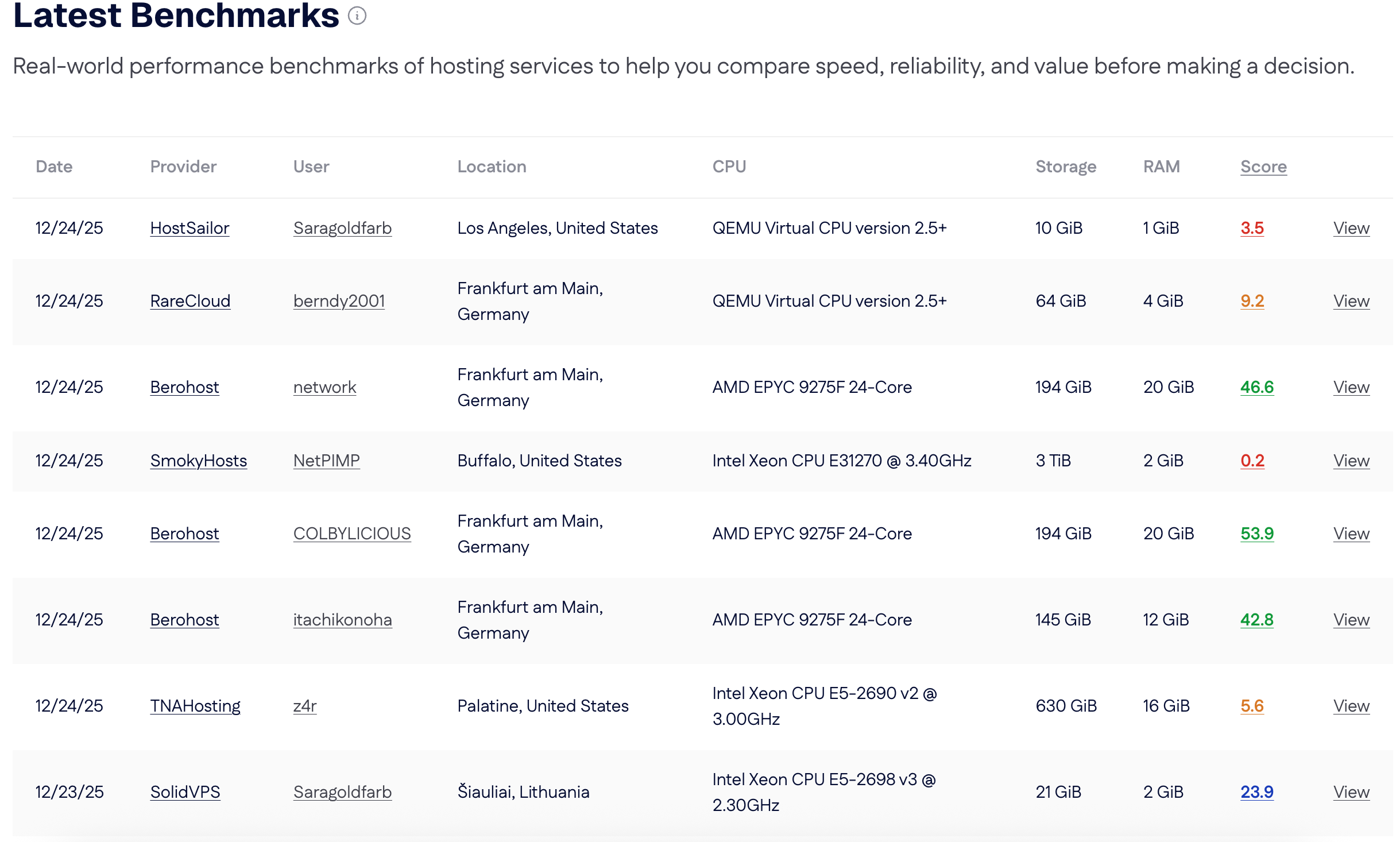Viewport: 1400px width, 842px height.
Task: Visit user berndy2001's profile
Action: 339,301
